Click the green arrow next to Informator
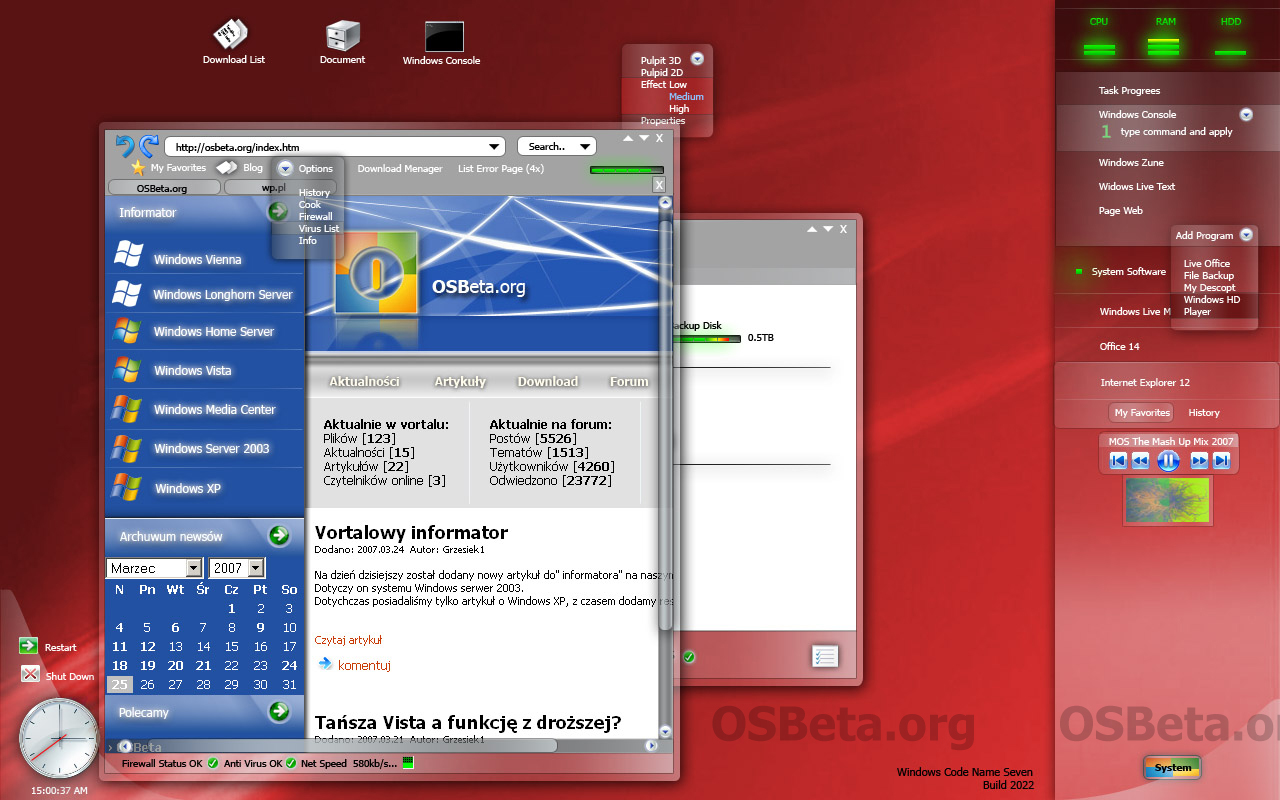 pos(278,211)
